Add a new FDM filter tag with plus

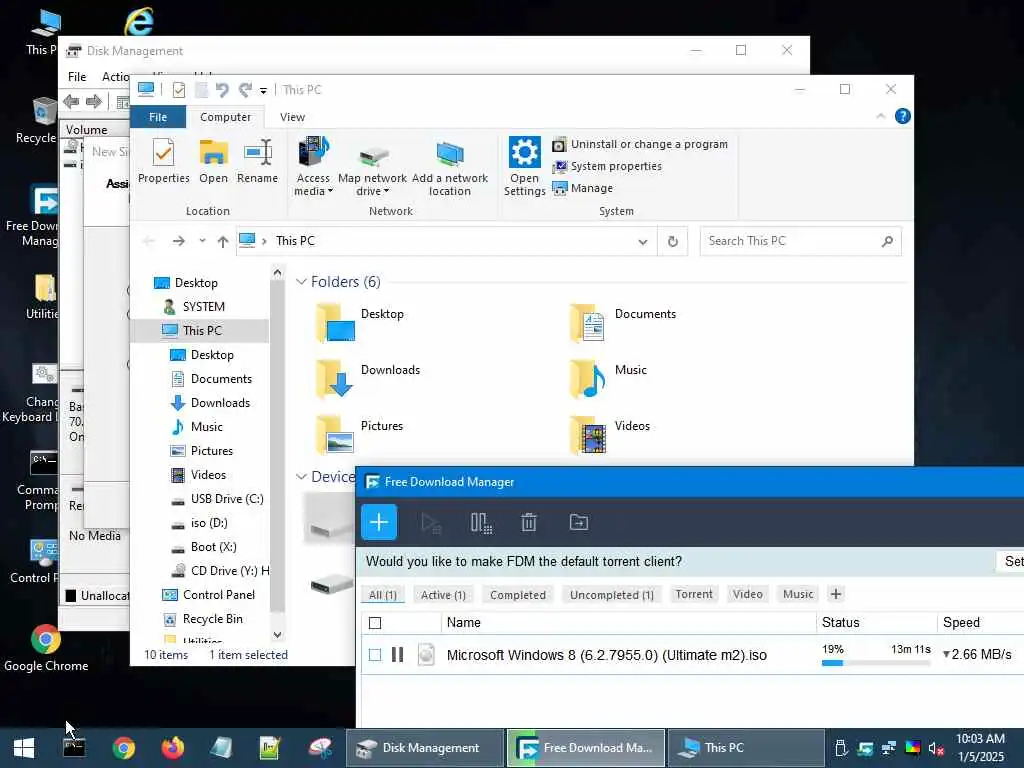tap(835, 594)
